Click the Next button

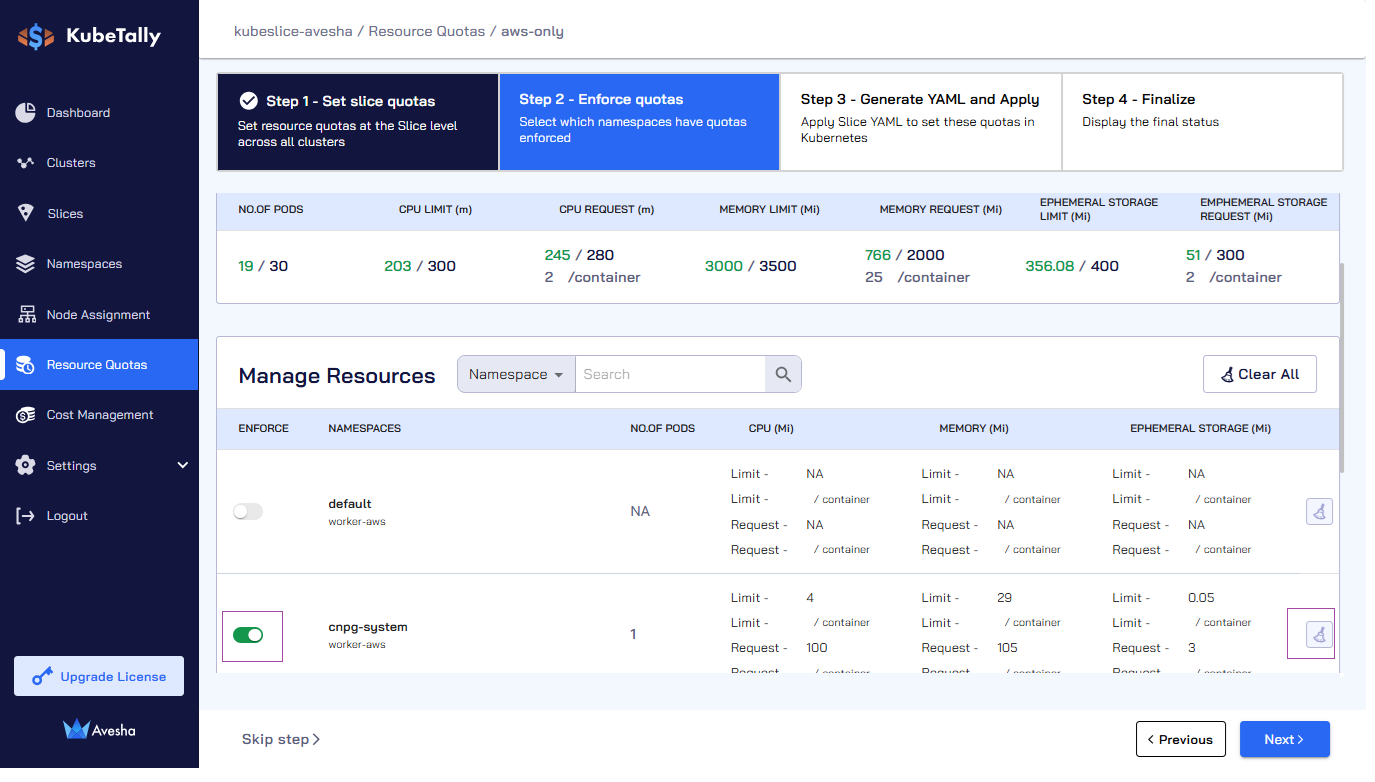[1285, 740]
